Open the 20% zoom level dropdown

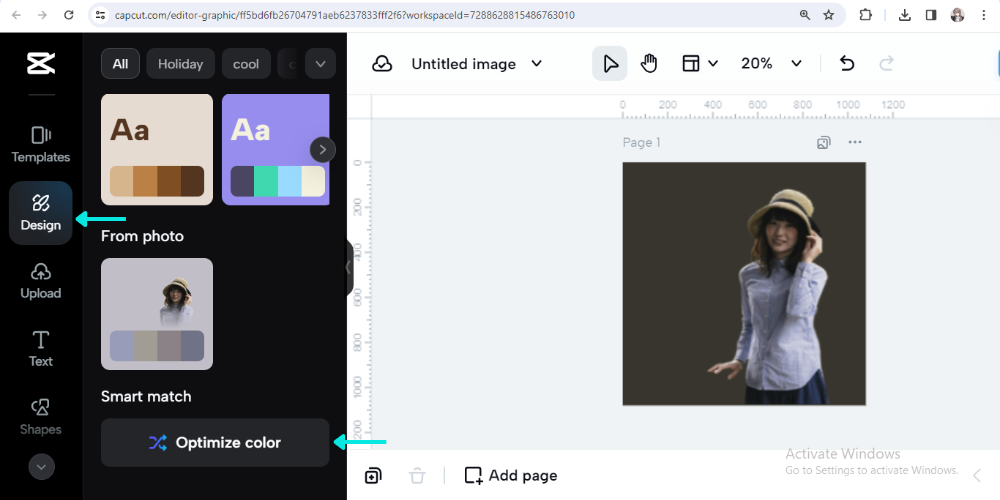(770, 63)
